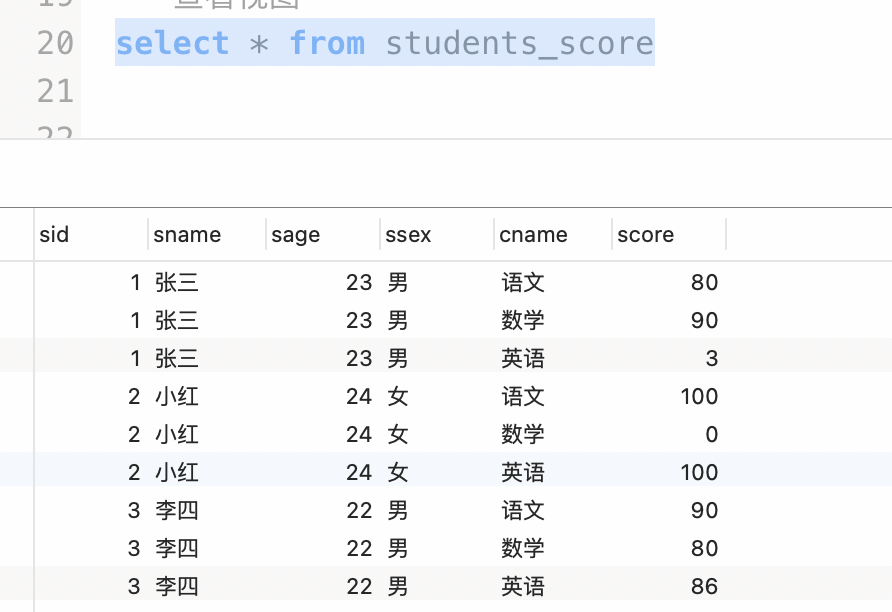This screenshot has width=892, height=612.
Task: Click the sname column header
Action: click(187, 235)
